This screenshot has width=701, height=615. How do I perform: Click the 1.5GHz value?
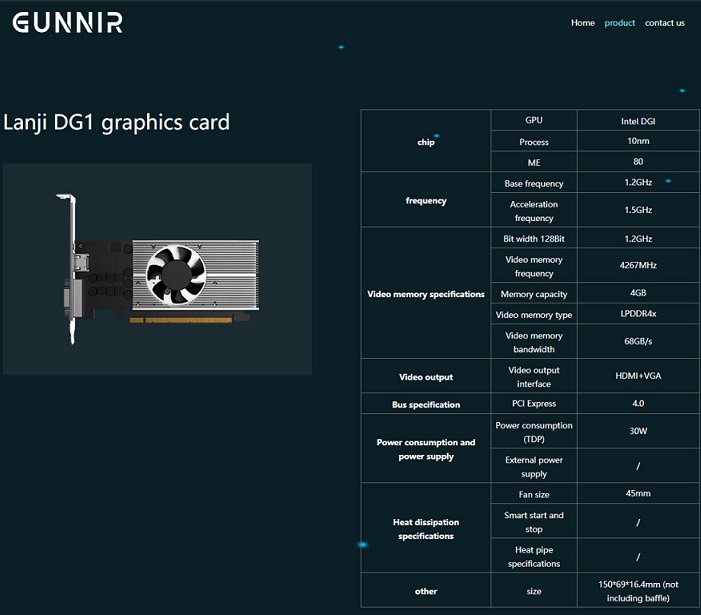point(638,210)
